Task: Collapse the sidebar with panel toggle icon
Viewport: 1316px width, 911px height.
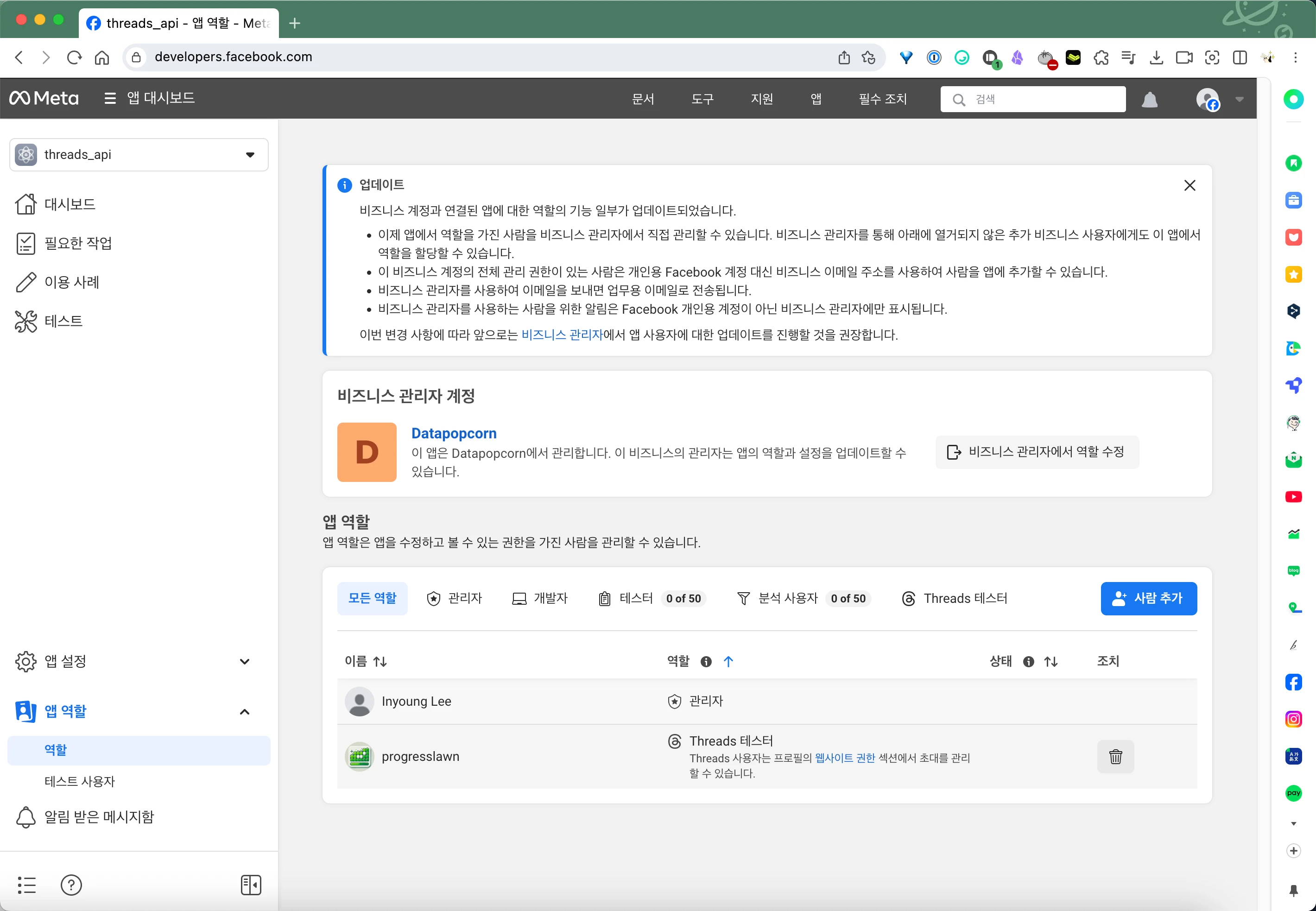Action: click(x=251, y=885)
